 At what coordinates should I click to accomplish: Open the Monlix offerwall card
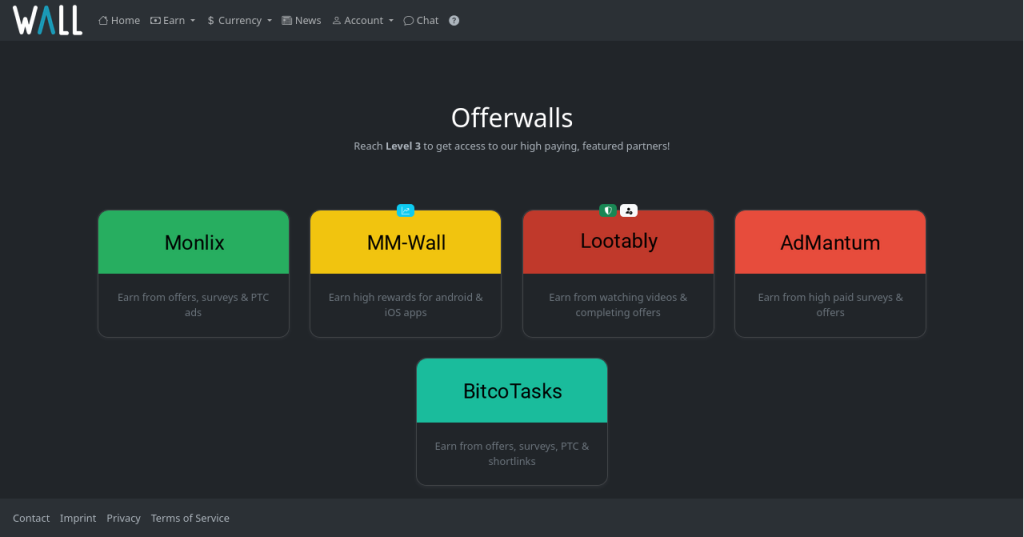(x=193, y=274)
